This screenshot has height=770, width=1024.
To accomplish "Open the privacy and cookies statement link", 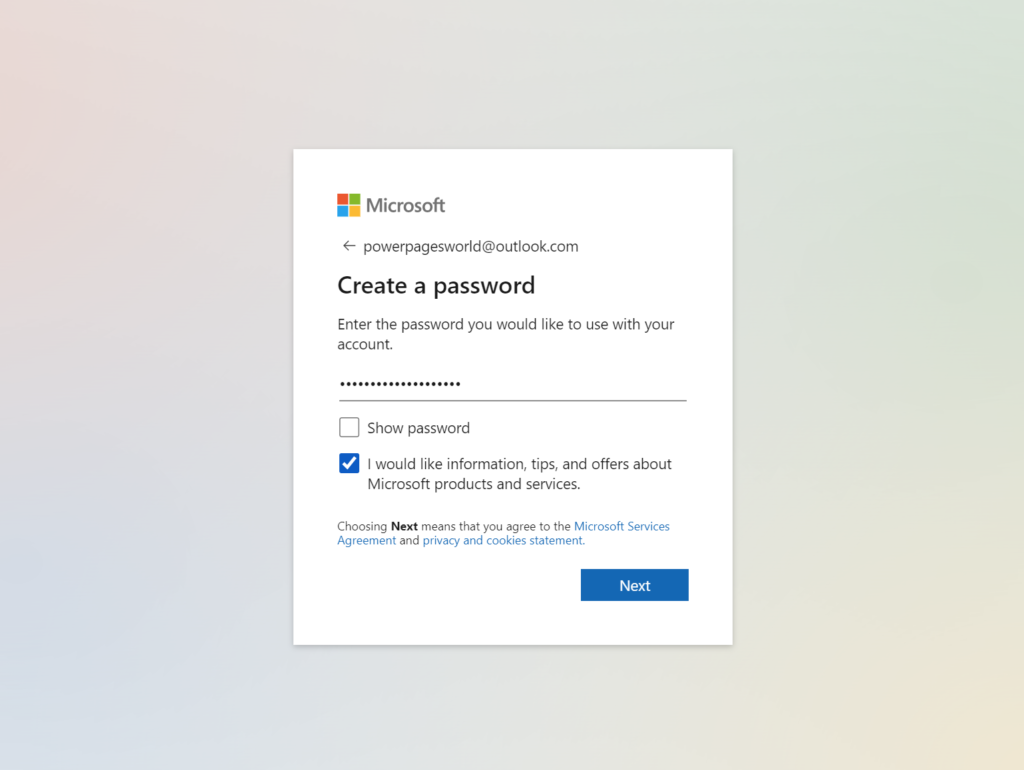I will coord(504,540).
